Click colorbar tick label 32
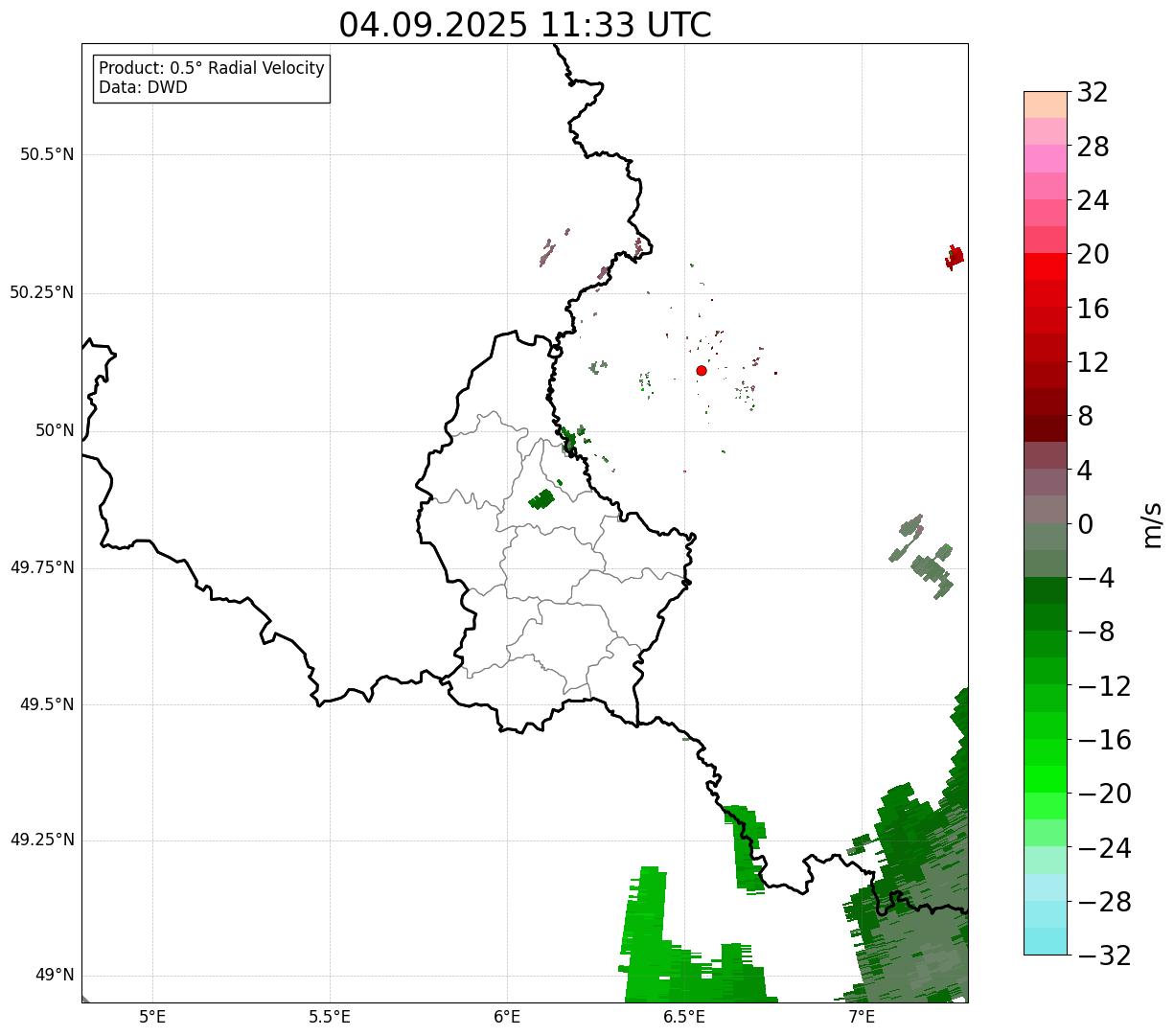The image size is (1174, 1036). tap(1093, 93)
